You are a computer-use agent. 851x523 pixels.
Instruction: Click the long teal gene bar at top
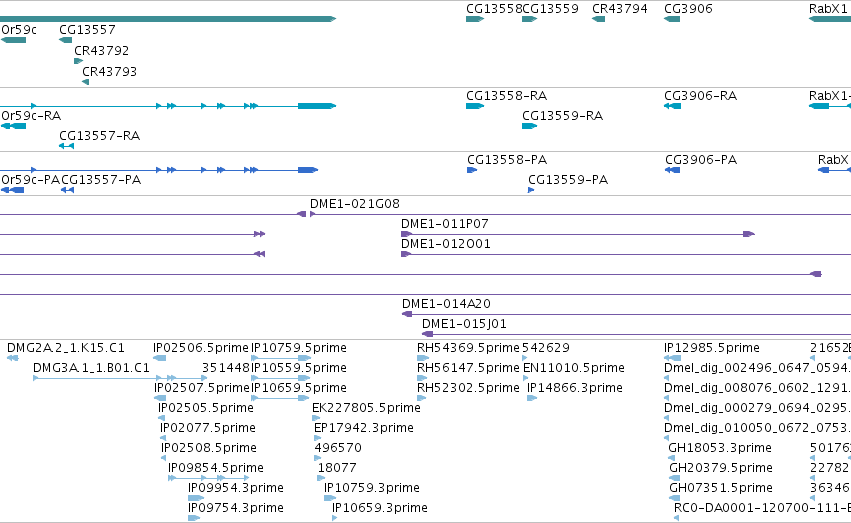[168, 19]
